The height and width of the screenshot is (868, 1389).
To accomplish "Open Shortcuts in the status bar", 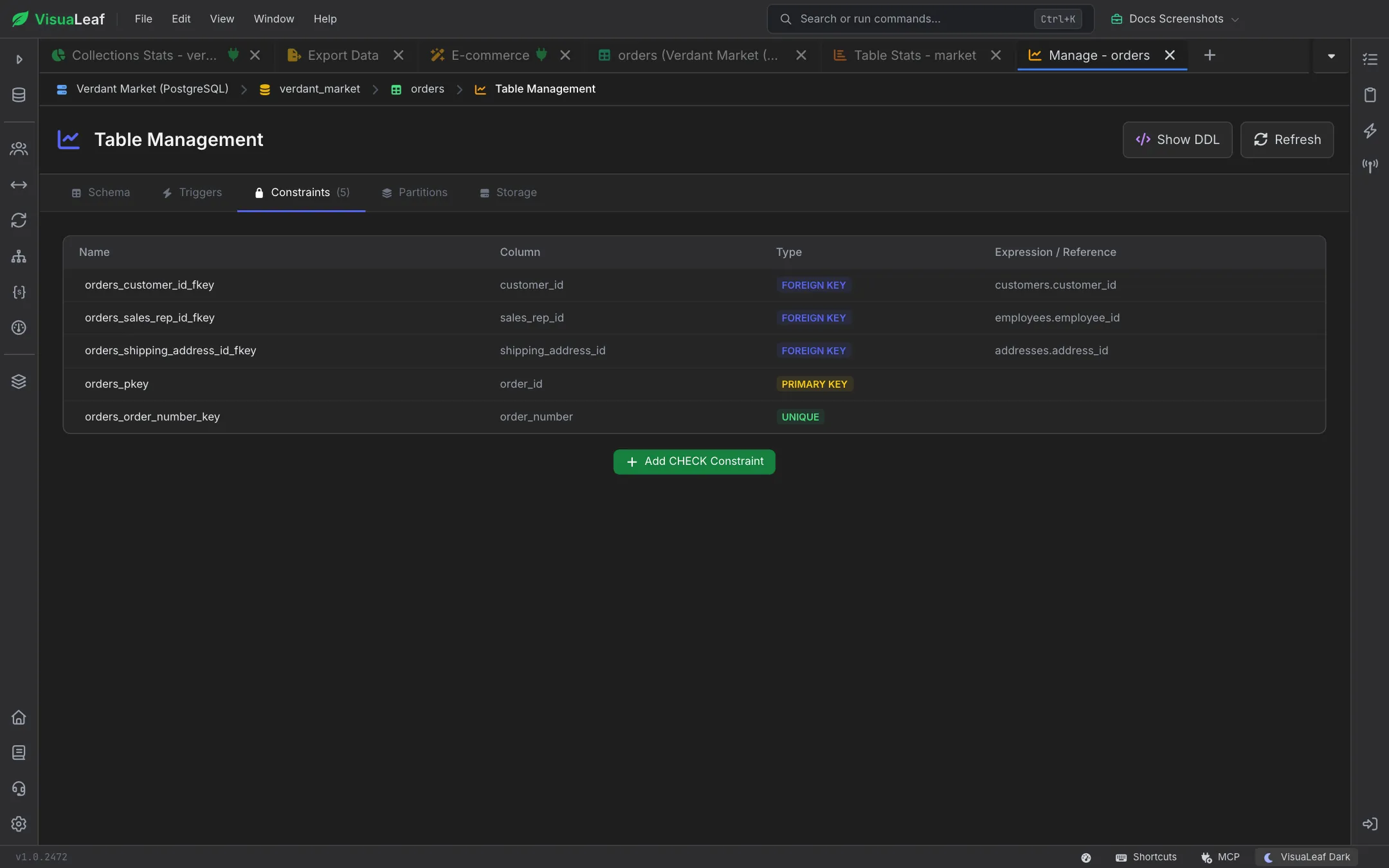I will tap(1146, 857).
